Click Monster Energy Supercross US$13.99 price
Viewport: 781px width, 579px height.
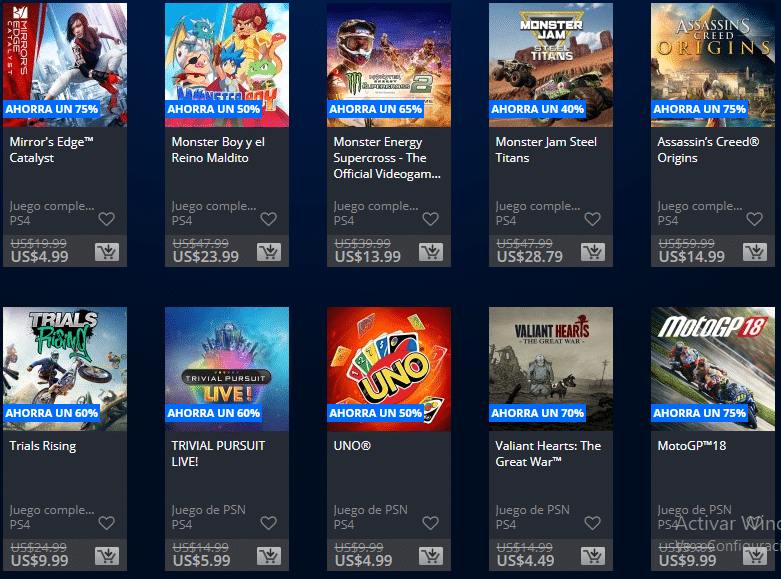tap(368, 257)
